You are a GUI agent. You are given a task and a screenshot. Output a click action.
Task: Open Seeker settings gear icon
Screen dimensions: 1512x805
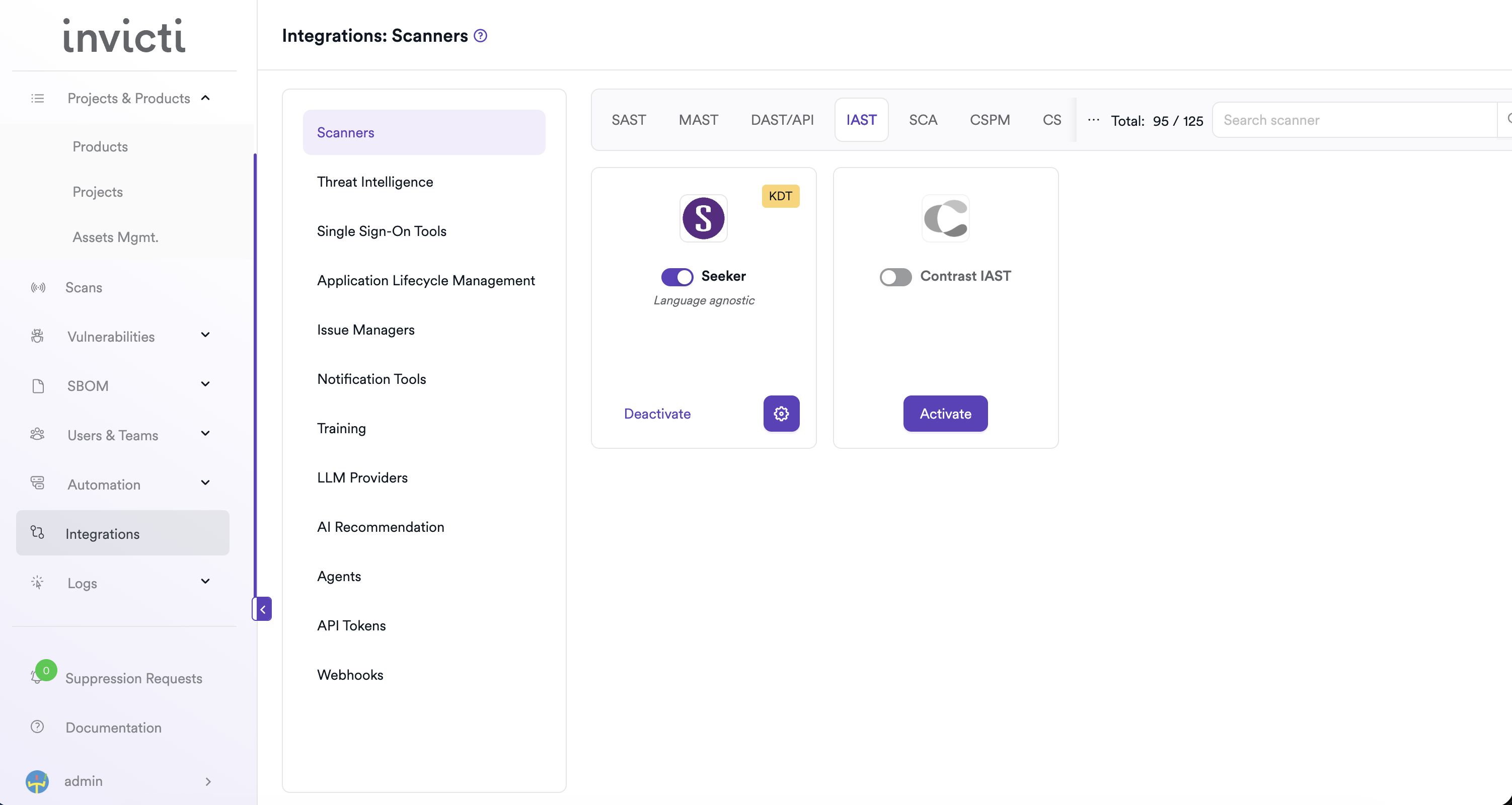[x=781, y=414]
